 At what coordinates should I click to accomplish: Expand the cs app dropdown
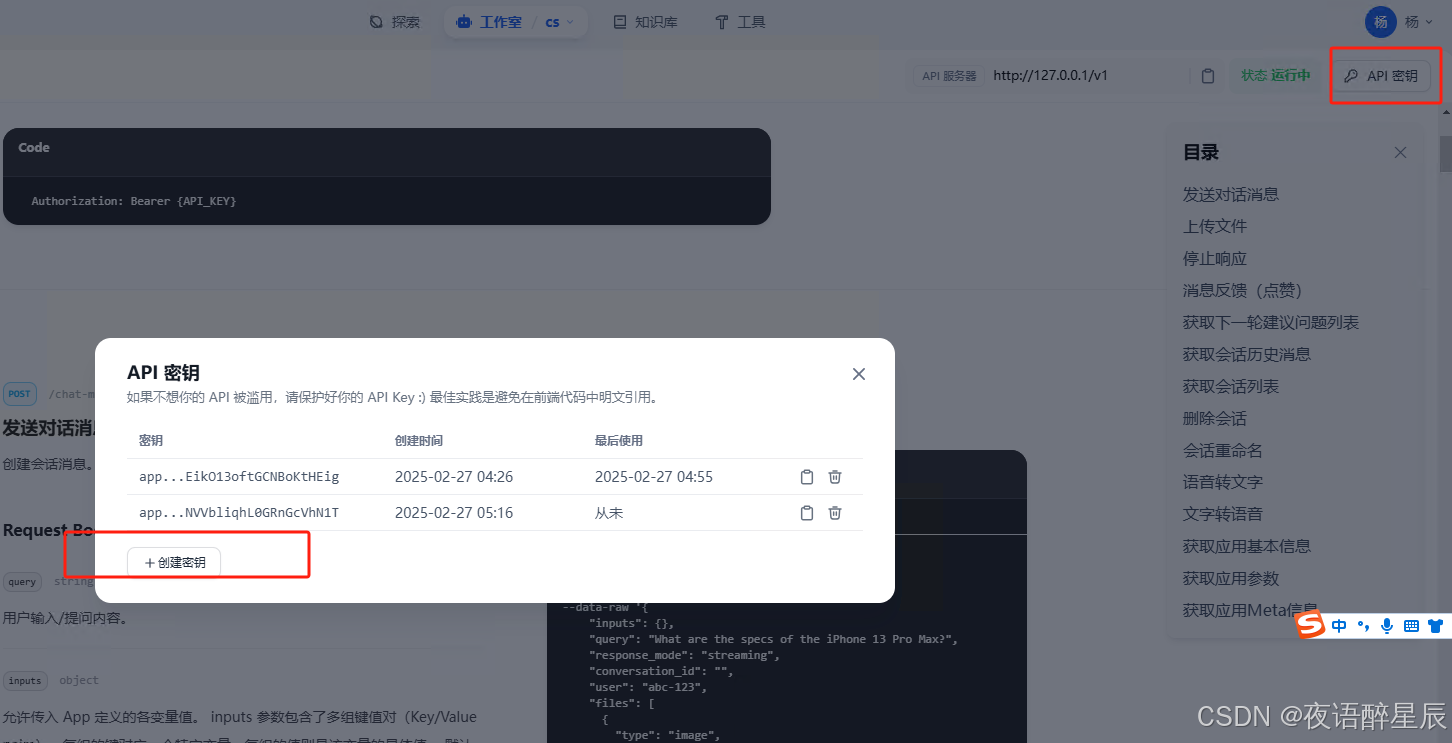pos(557,21)
